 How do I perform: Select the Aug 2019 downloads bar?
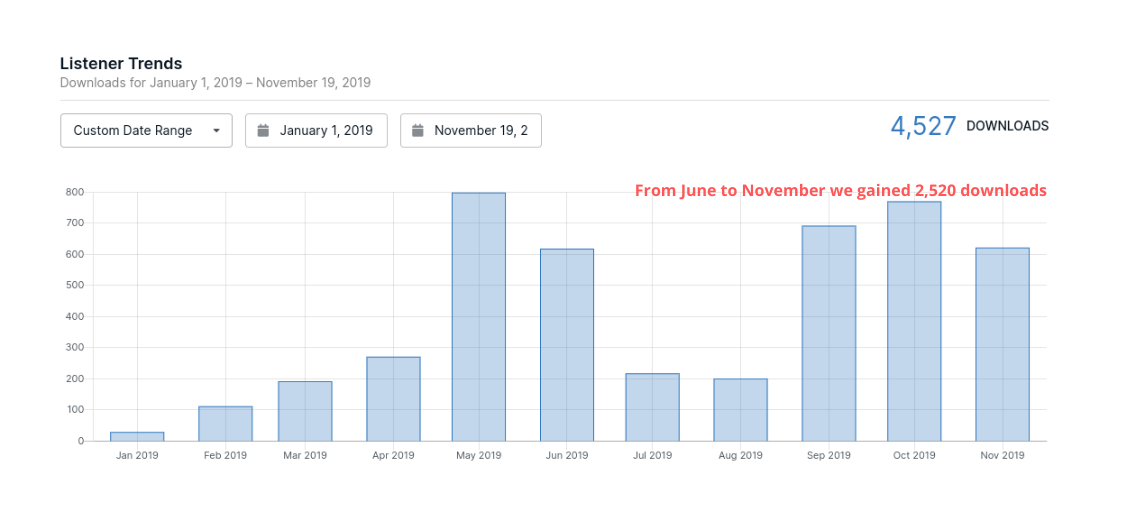tap(740, 410)
